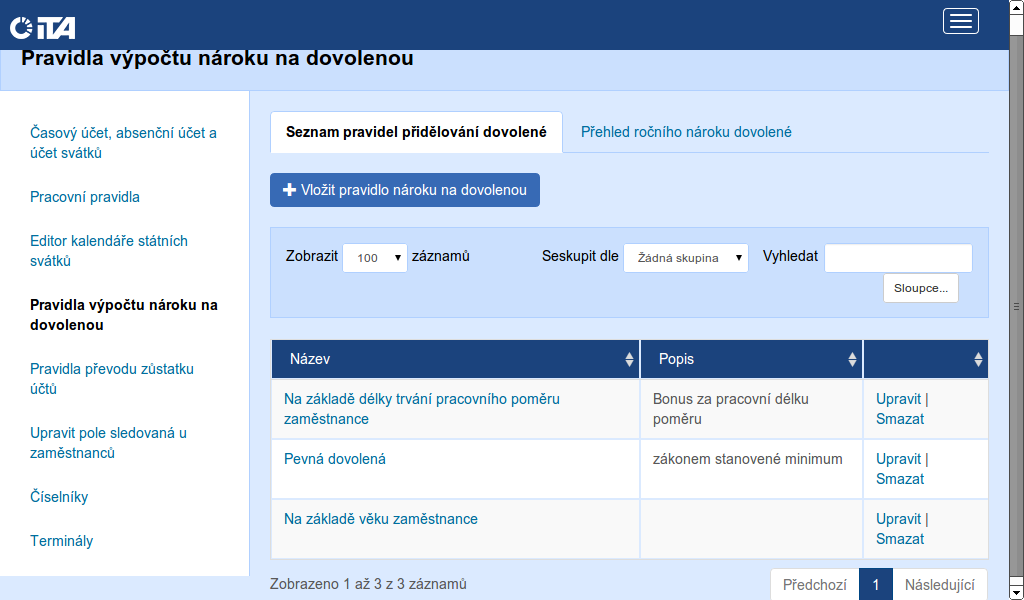Image resolution: width=1024 pixels, height=600 pixels.
Task: Open the hamburger navigation menu
Action: [x=960, y=21]
